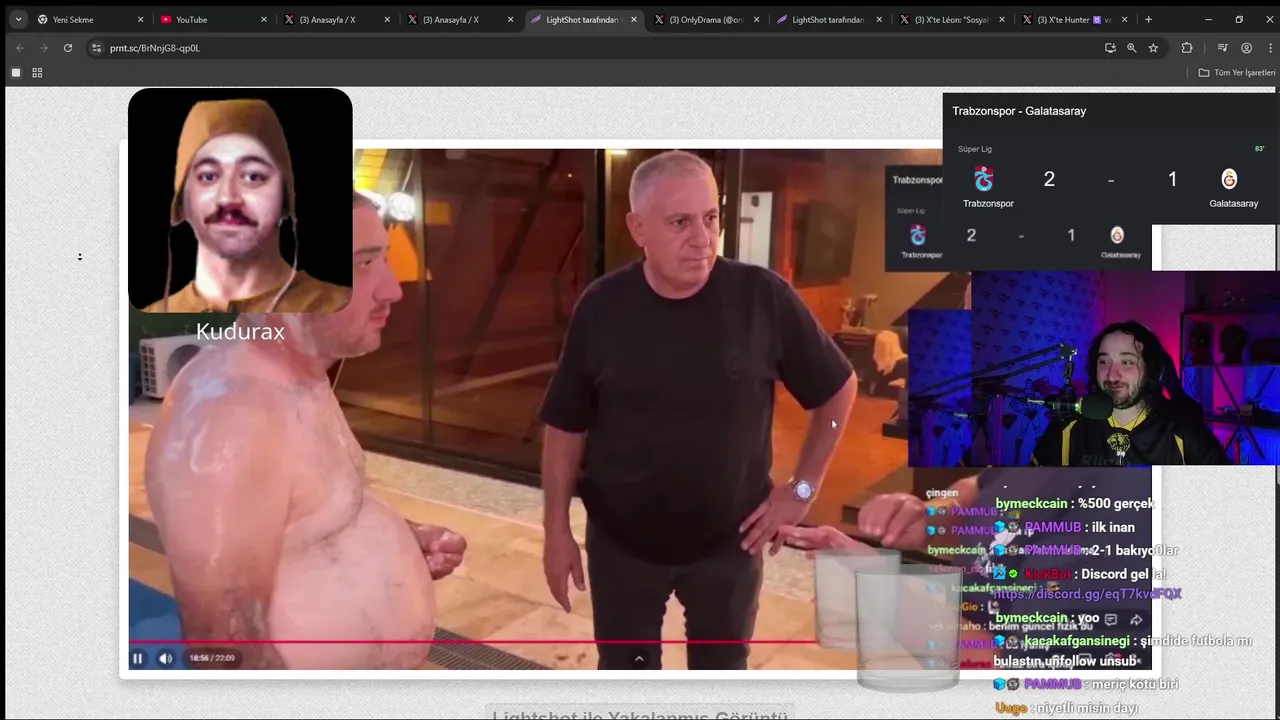Close the Yeni Sekme tab
Screen dimensions: 1280x720
[x=140, y=19]
